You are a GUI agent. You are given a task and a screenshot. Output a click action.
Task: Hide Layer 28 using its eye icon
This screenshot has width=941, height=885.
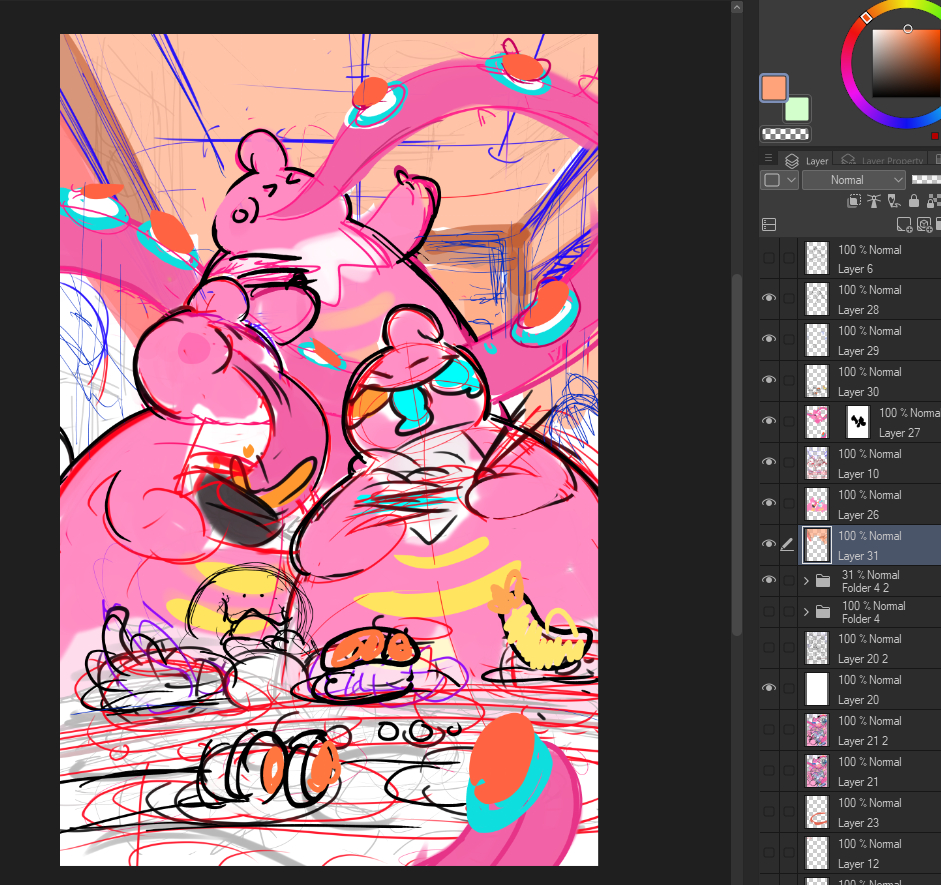769,298
